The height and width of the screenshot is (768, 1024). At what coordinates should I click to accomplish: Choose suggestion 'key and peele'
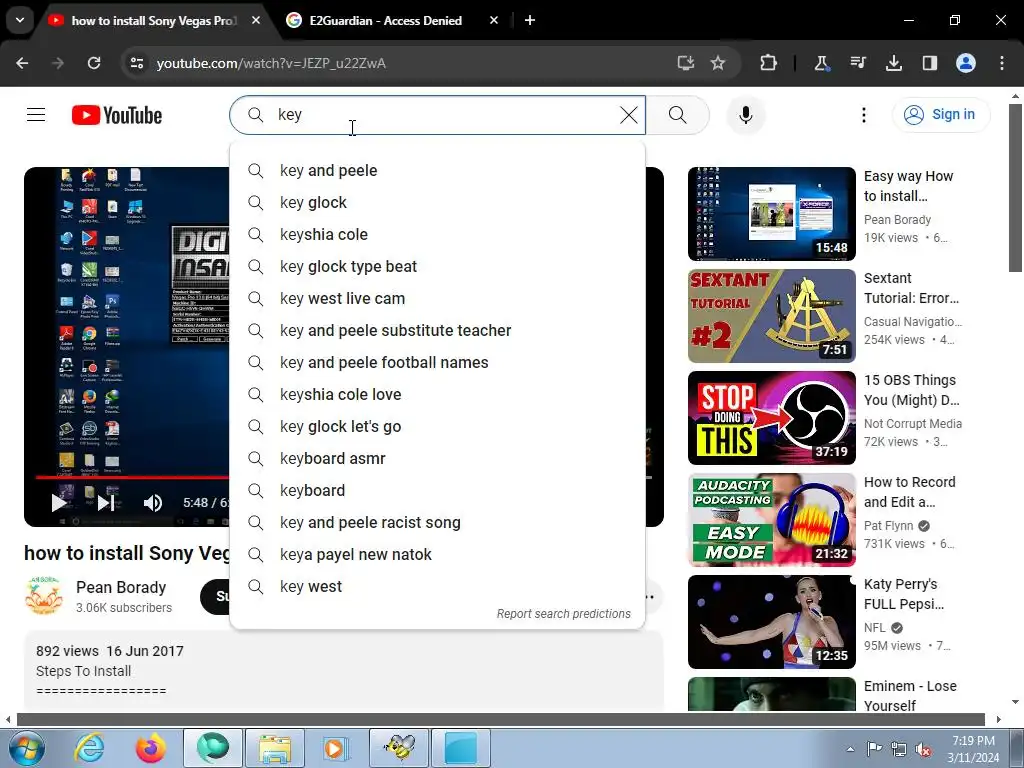point(438,170)
